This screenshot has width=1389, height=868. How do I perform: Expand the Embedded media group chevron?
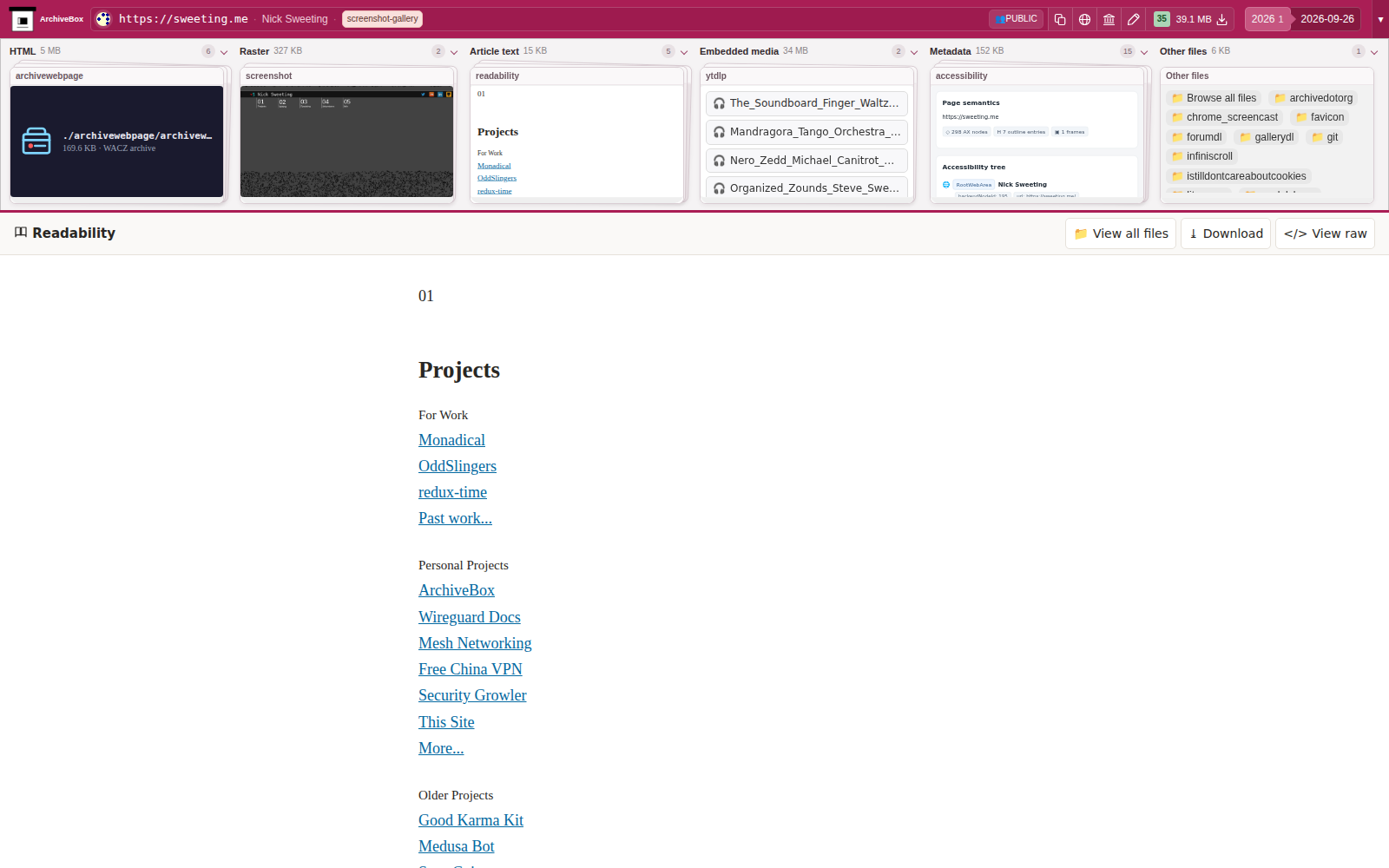coord(913,52)
